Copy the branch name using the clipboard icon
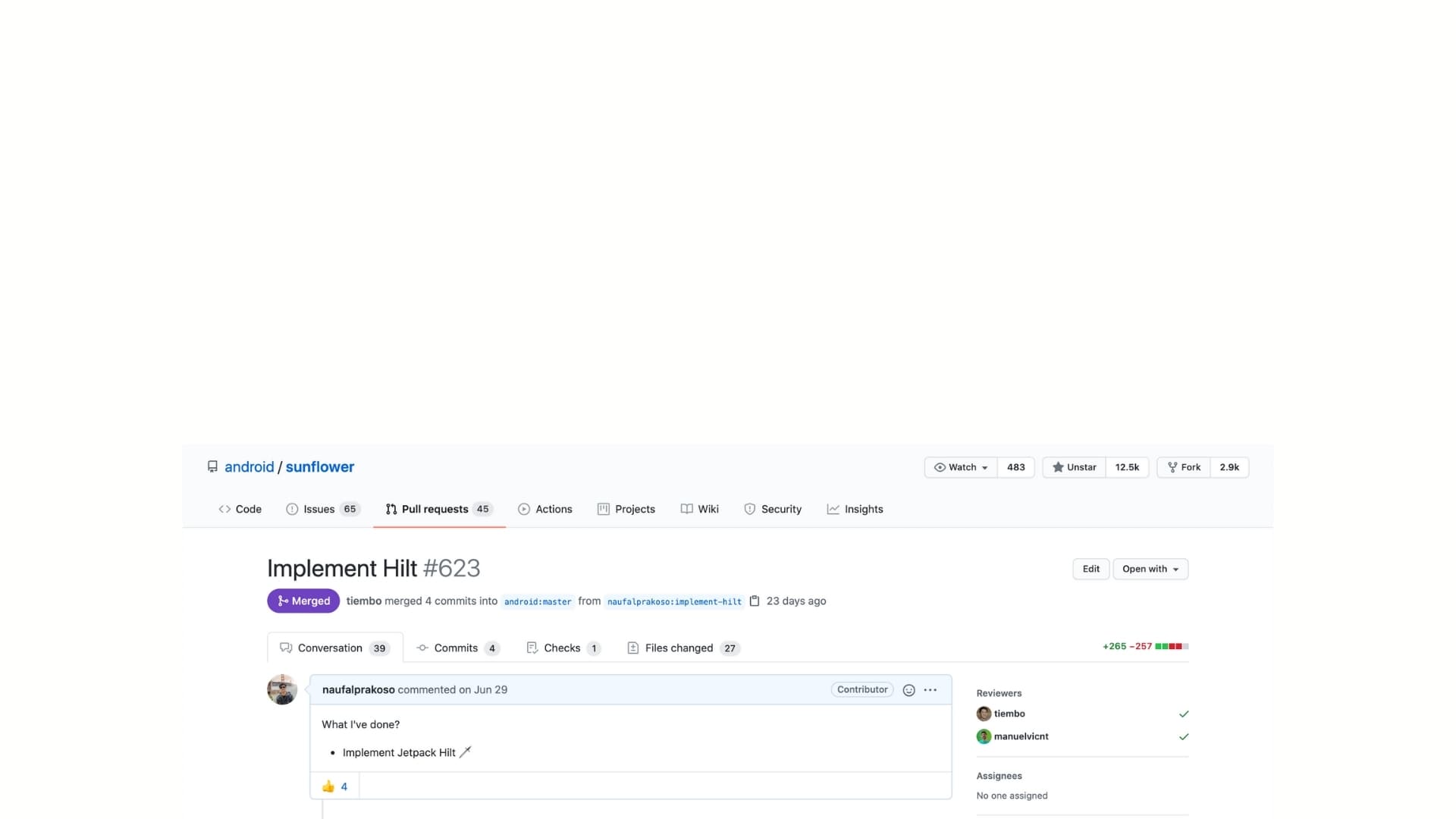1456x819 pixels. (x=755, y=601)
